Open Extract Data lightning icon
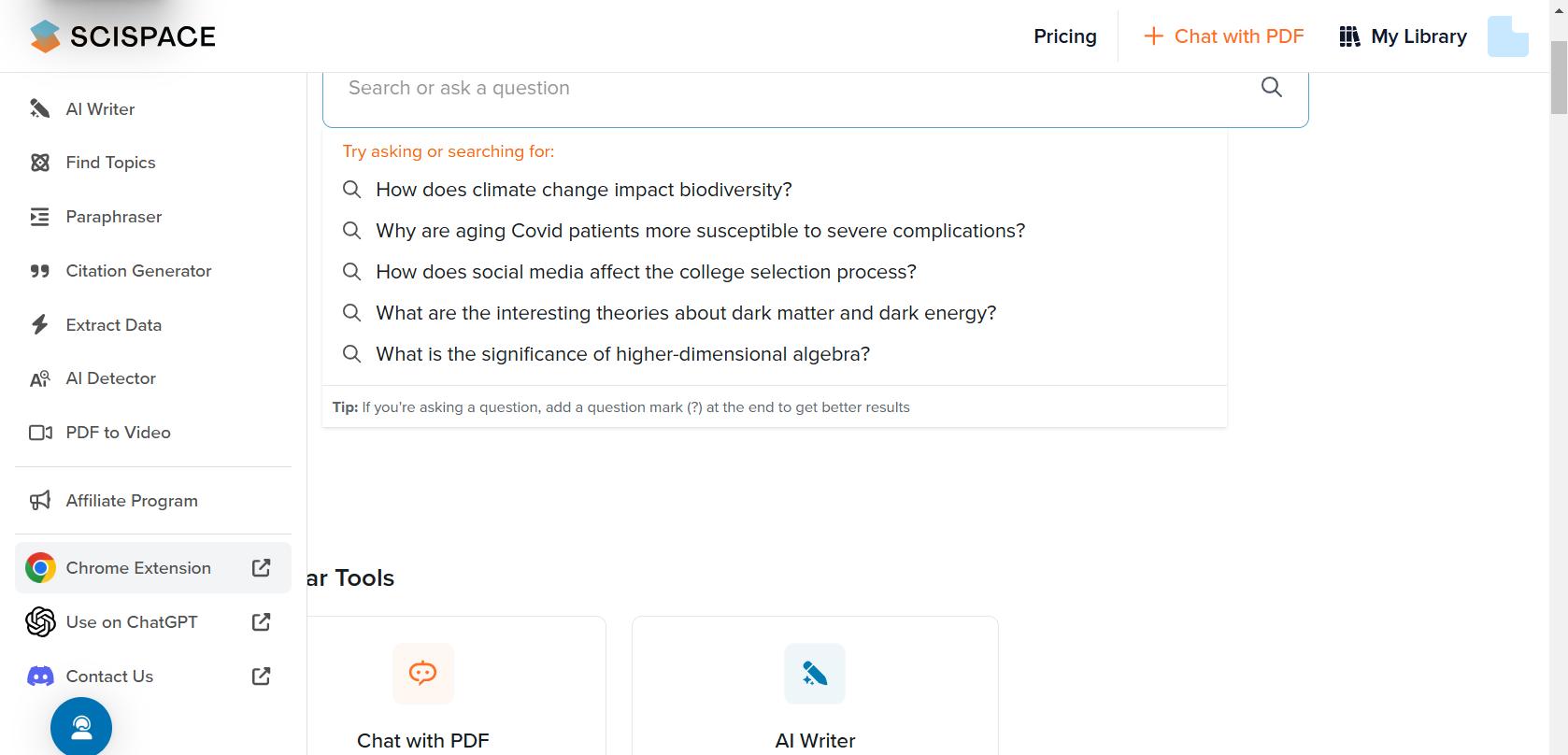The height and width of the screenshot is (755, 1568). (39, 325)
